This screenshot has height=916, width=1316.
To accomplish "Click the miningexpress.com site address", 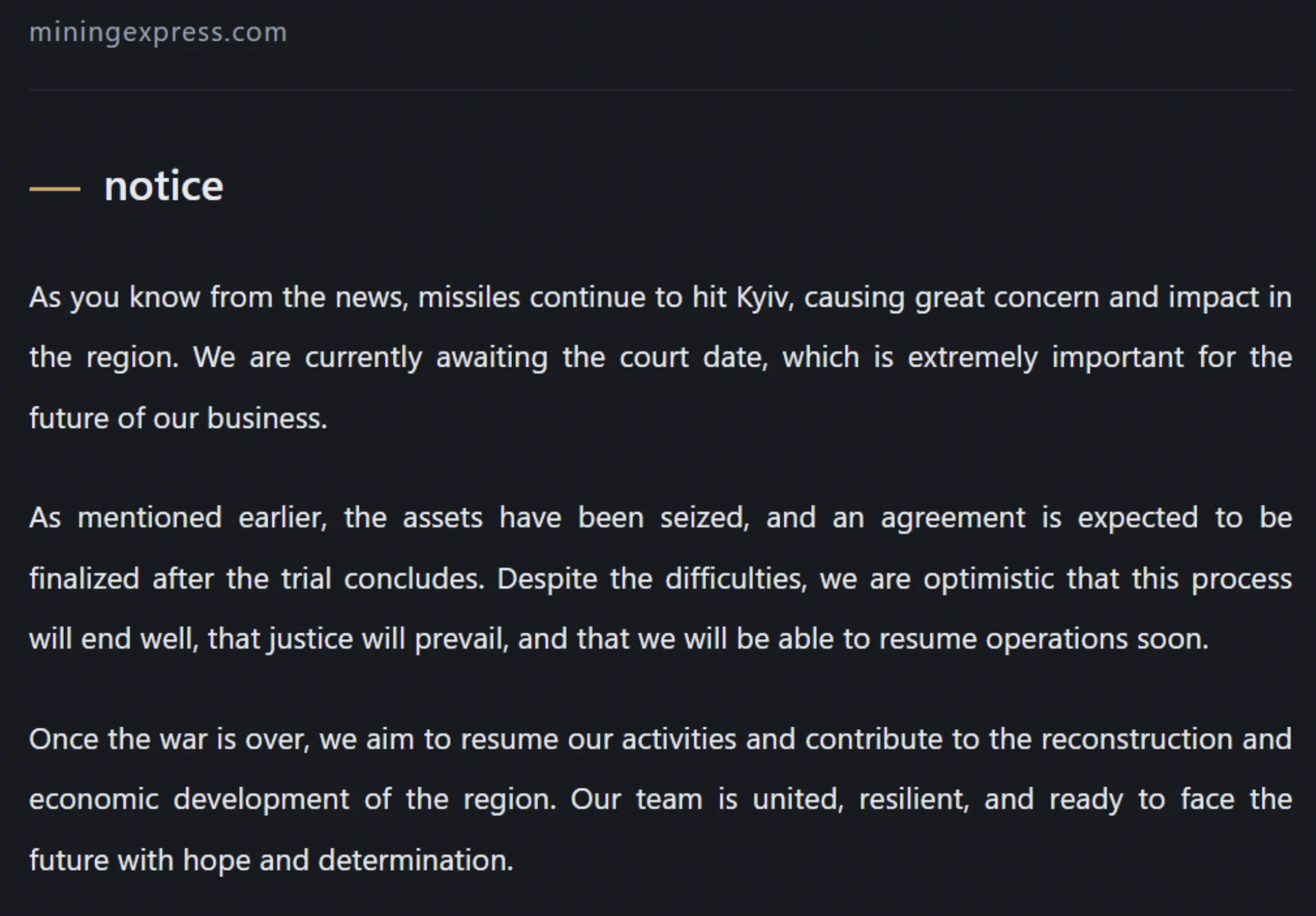I will [x=158, y=33].
